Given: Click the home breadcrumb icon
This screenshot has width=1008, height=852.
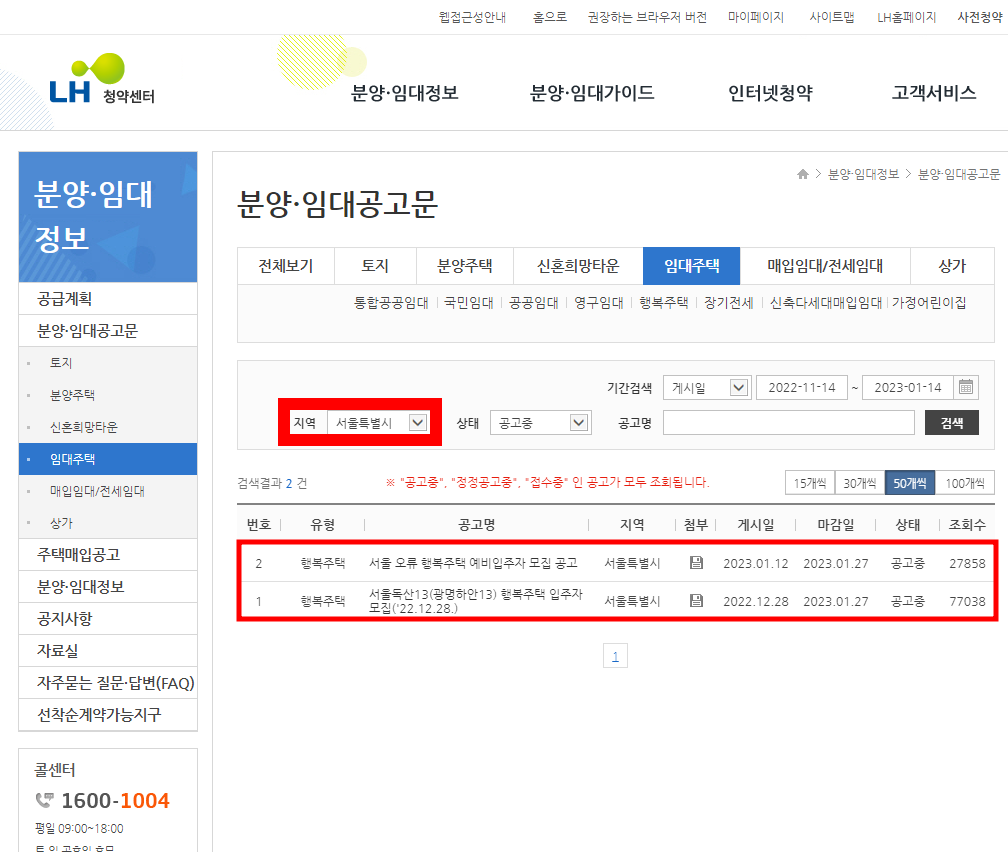Looking at the screenshot, I should [x=802, y=174].
